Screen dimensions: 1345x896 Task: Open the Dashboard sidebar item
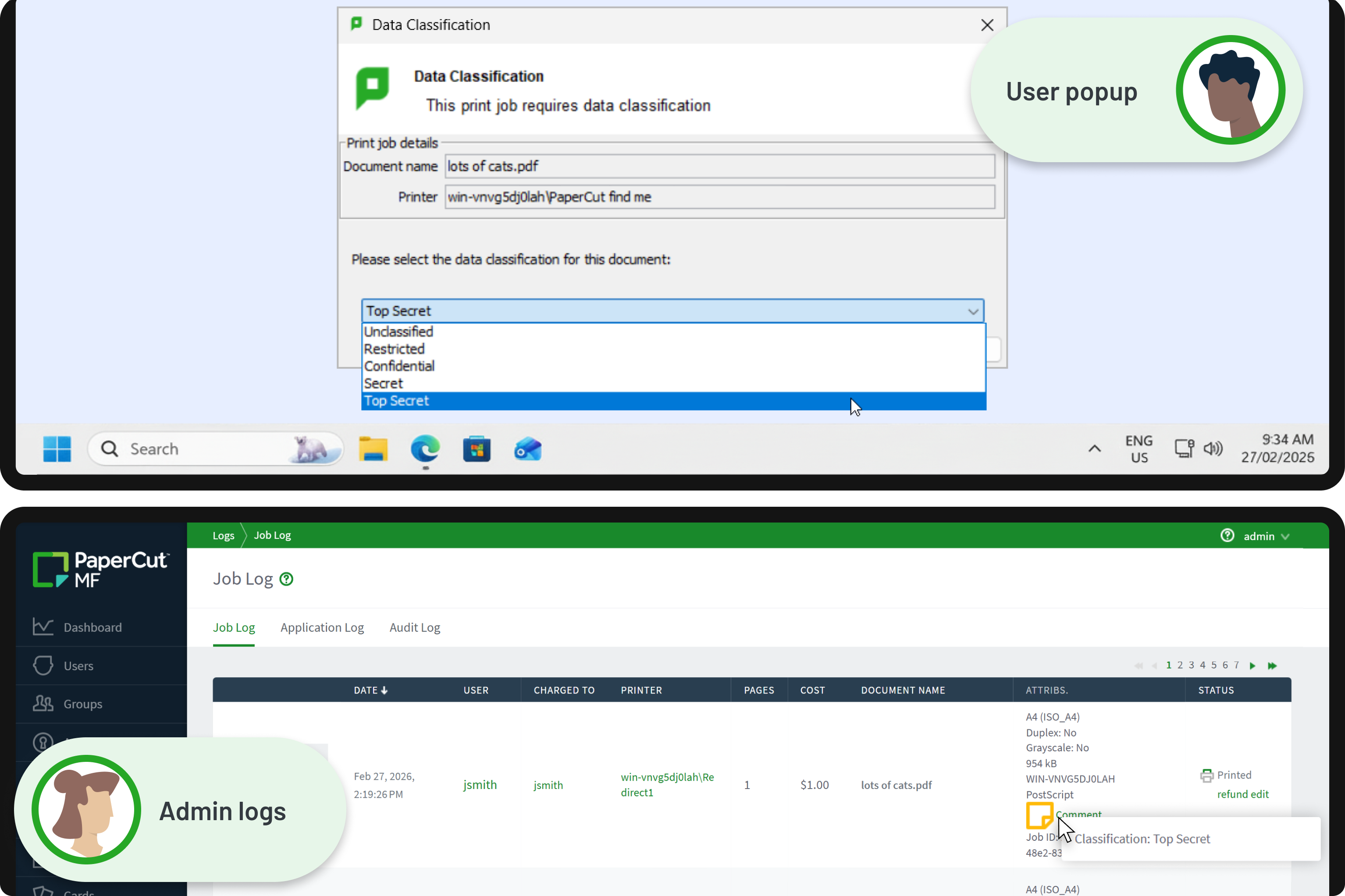(92, 627)
